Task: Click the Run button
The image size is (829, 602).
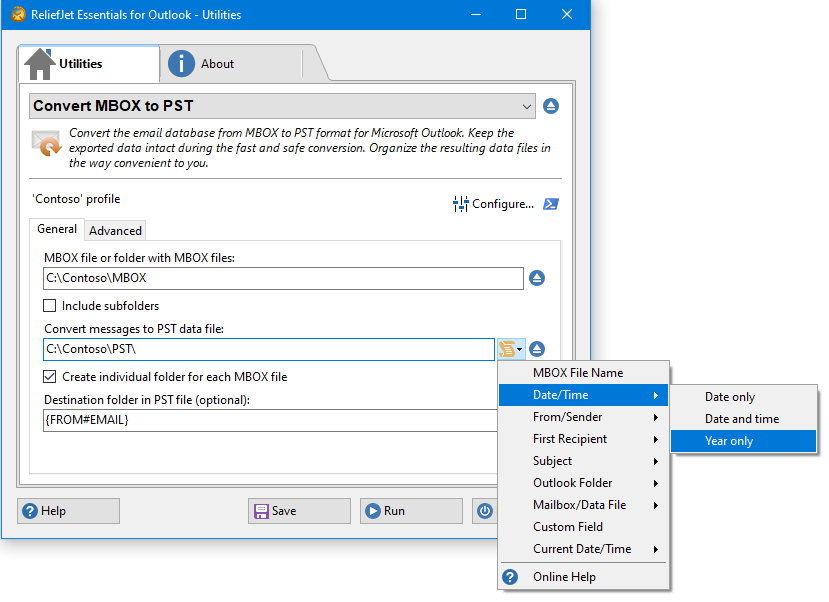Action: coord(411,511)
